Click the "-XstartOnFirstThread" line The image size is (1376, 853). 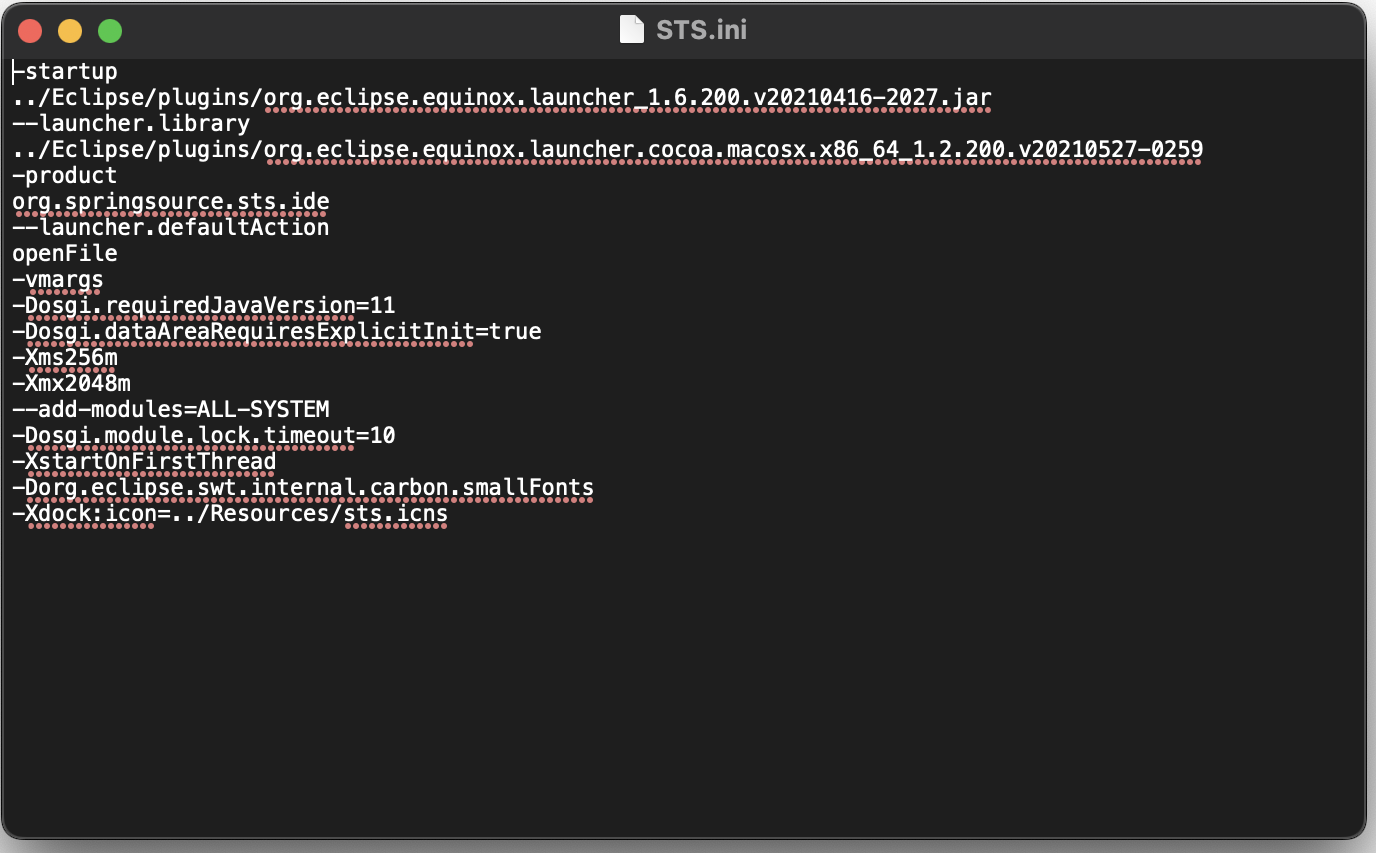(x=144, y=462)
